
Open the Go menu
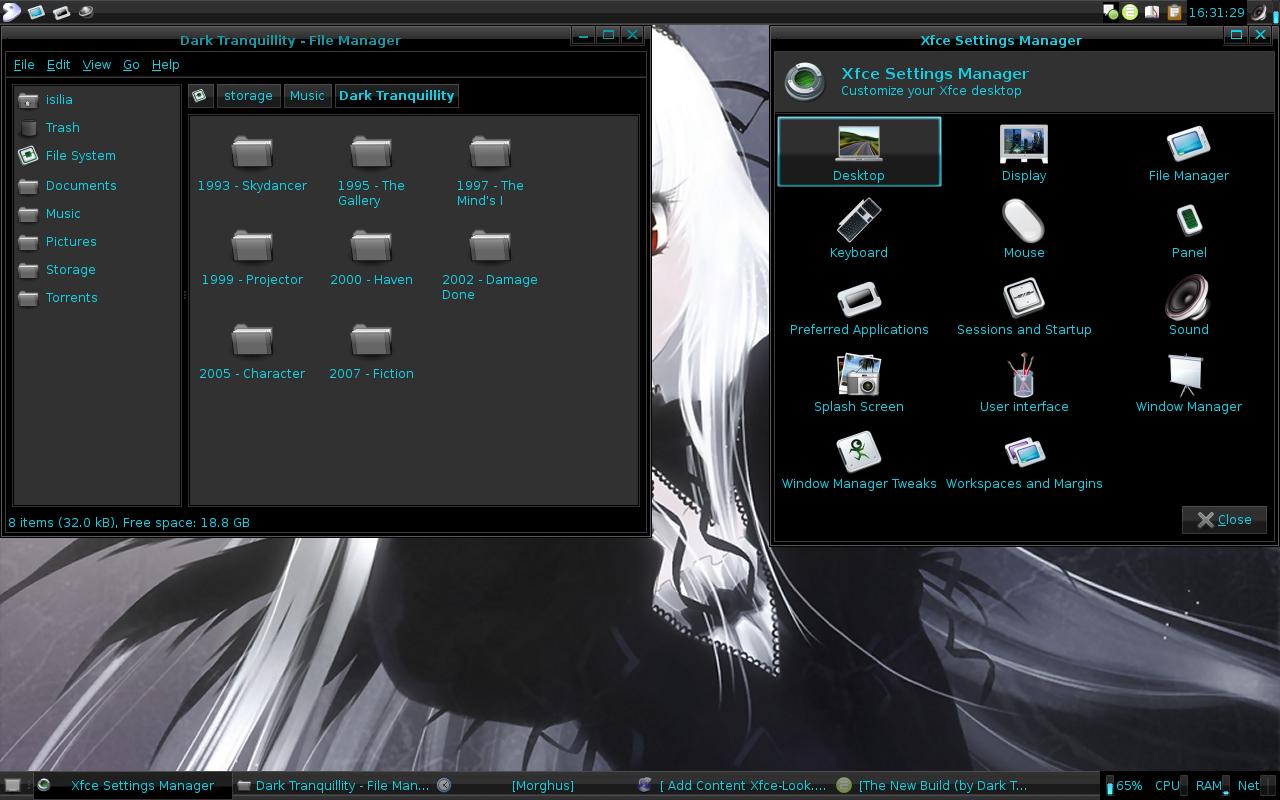point(131,64)
